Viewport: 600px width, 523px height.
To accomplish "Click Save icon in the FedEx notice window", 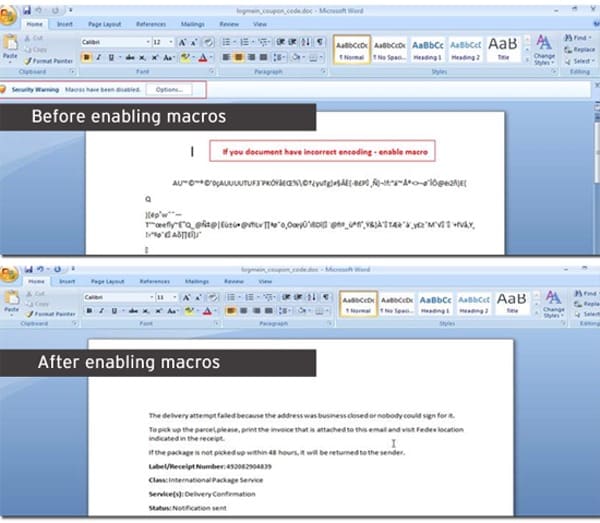I will click(x=29, y=269).
